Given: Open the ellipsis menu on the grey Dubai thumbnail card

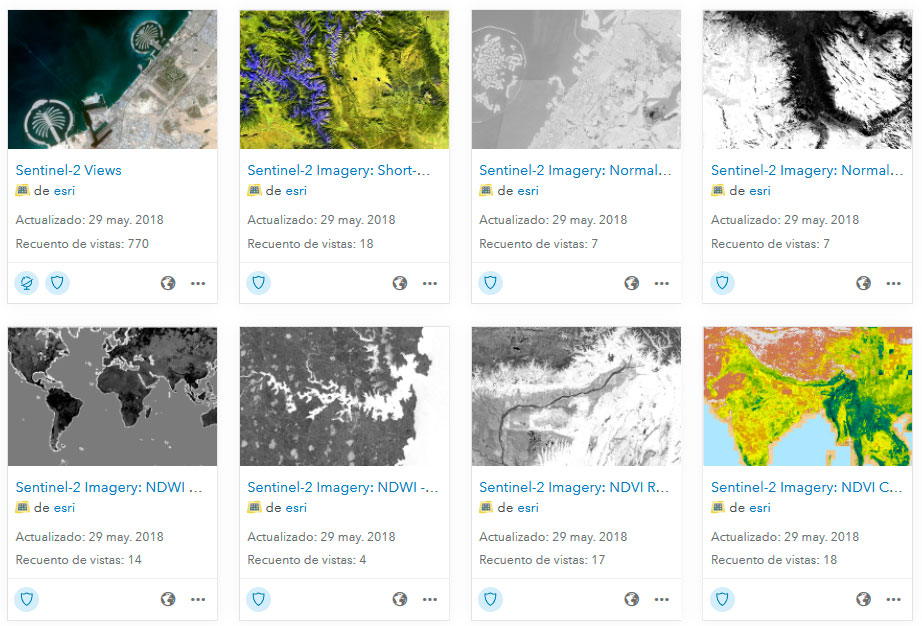Looking at the screenshot, I should [x=662, y=283].
